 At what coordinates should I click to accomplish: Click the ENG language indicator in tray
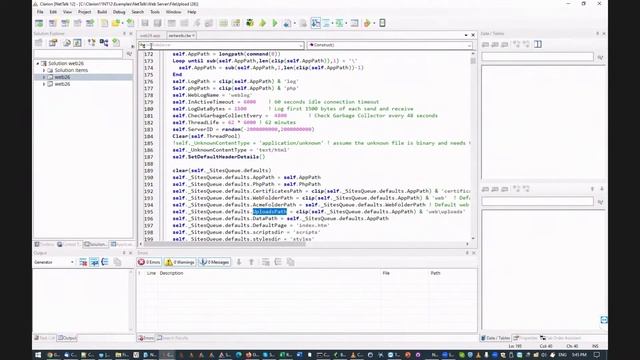point(562,355)
